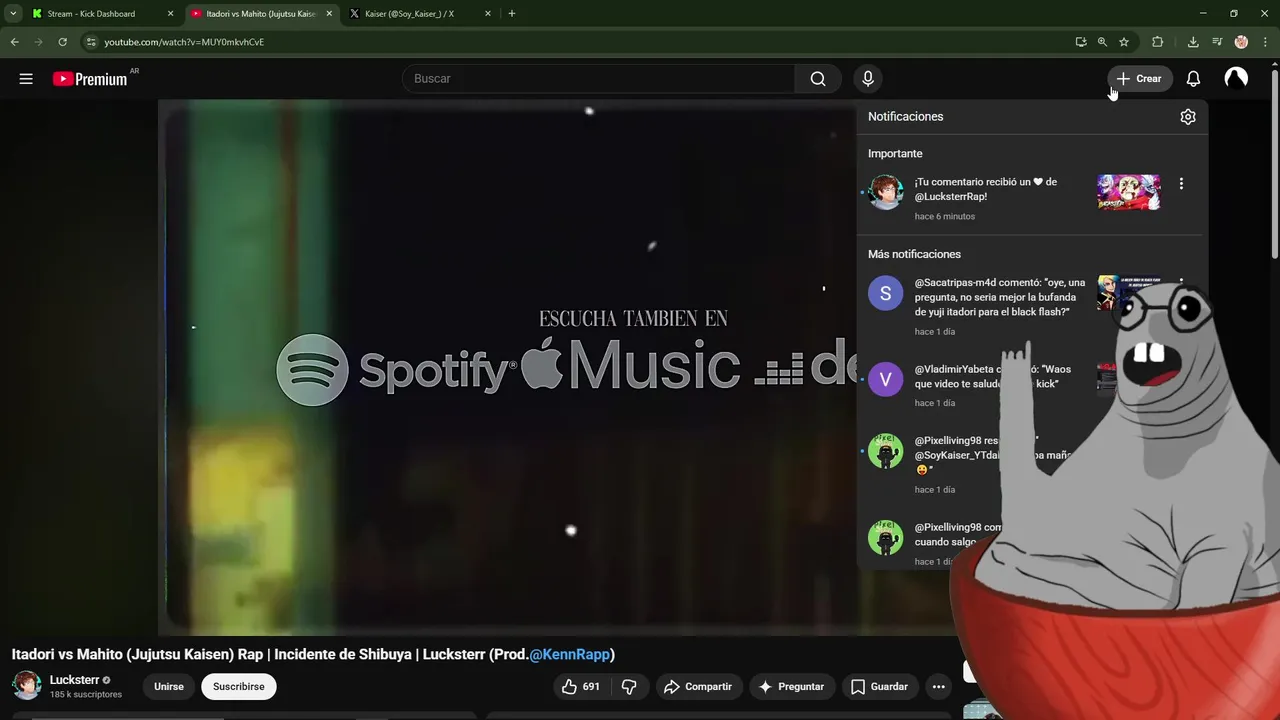Viewport: 1280px width, 720px height.
Task: Open notification settings gear
Action: (x=1188, y=117)
